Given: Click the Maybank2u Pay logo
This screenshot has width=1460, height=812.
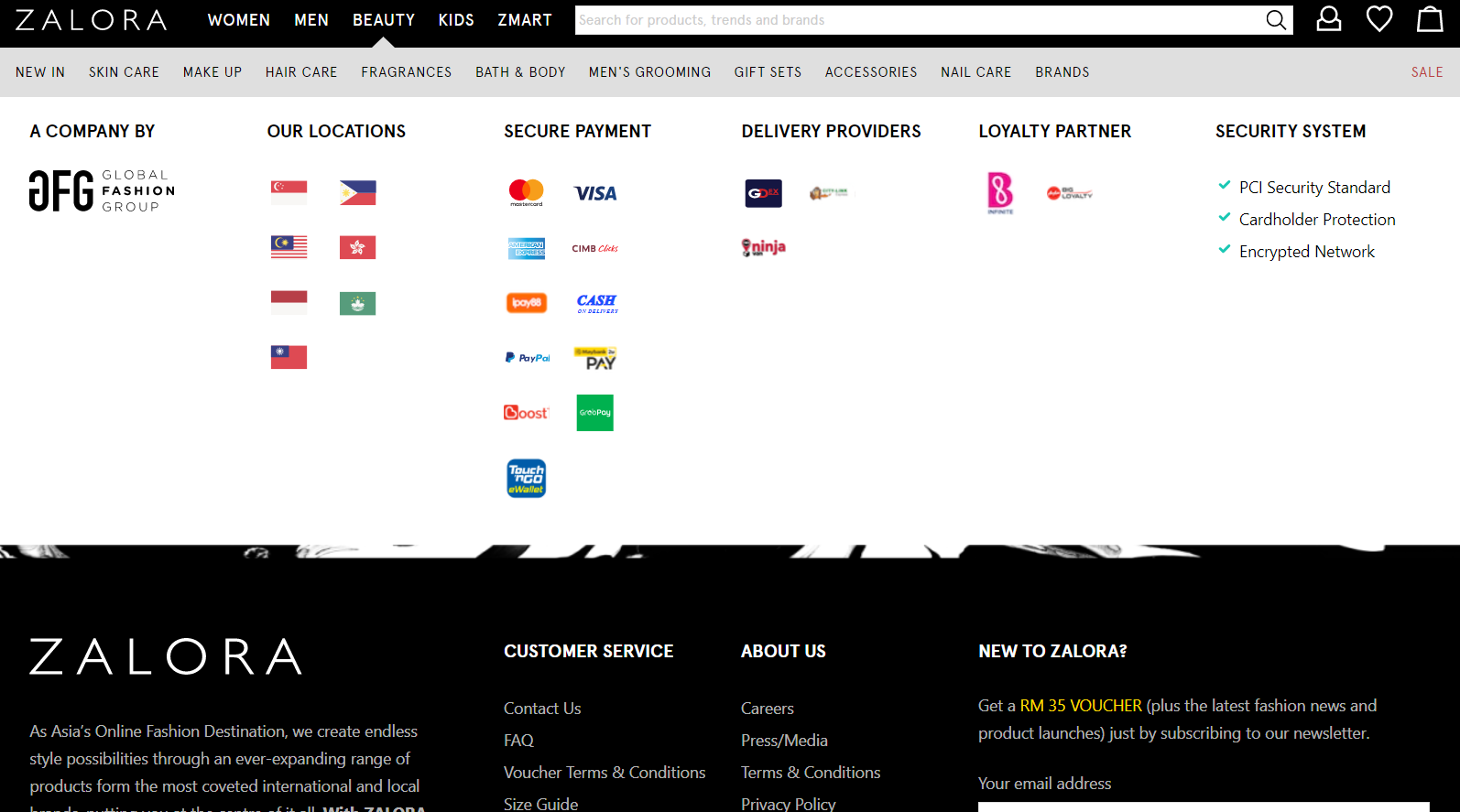Looking at the screenshot, I should pyautogui.click(x=595, y=358).
